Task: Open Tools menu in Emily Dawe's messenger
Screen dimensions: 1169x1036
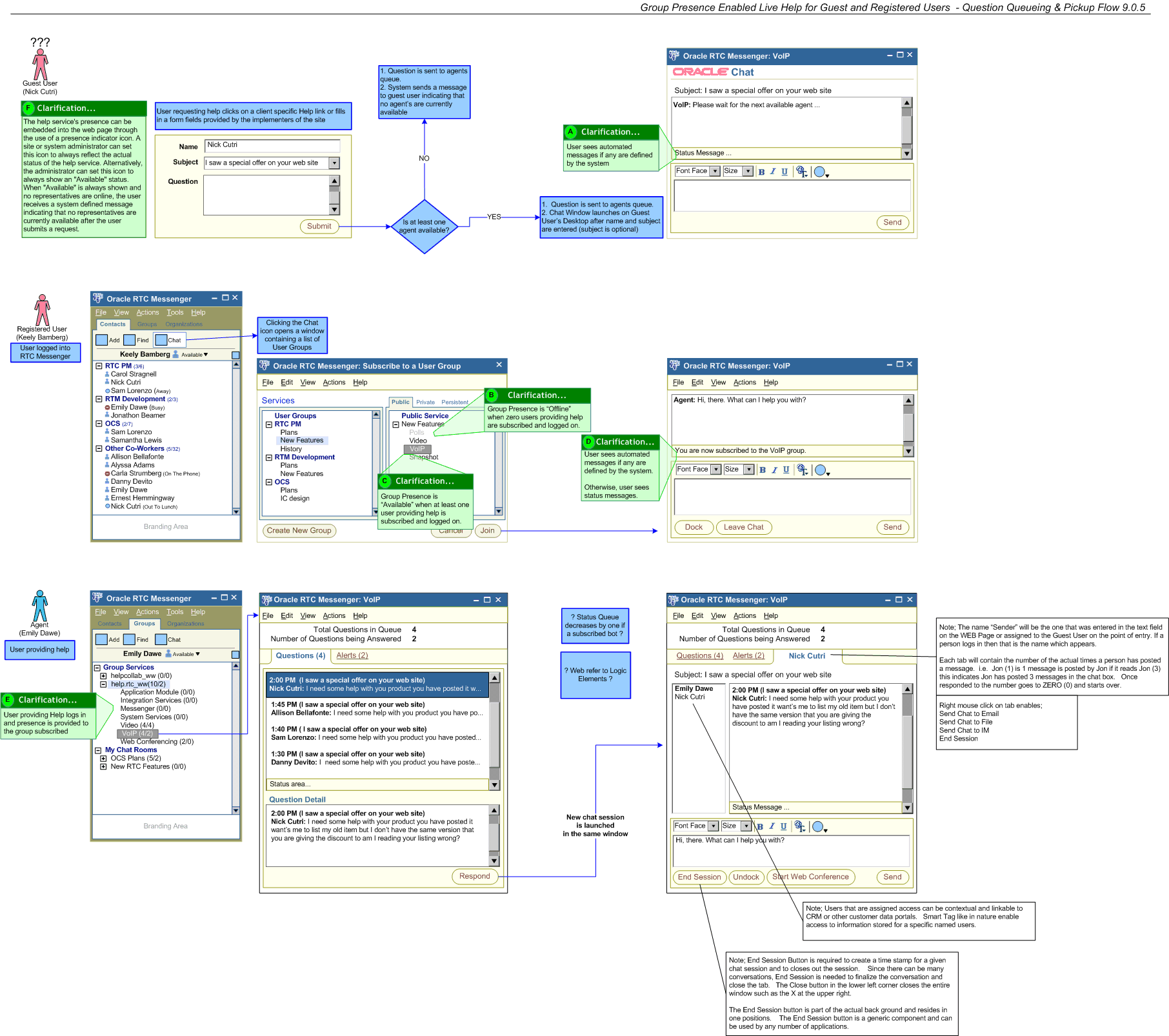Action: coord(175,612)
